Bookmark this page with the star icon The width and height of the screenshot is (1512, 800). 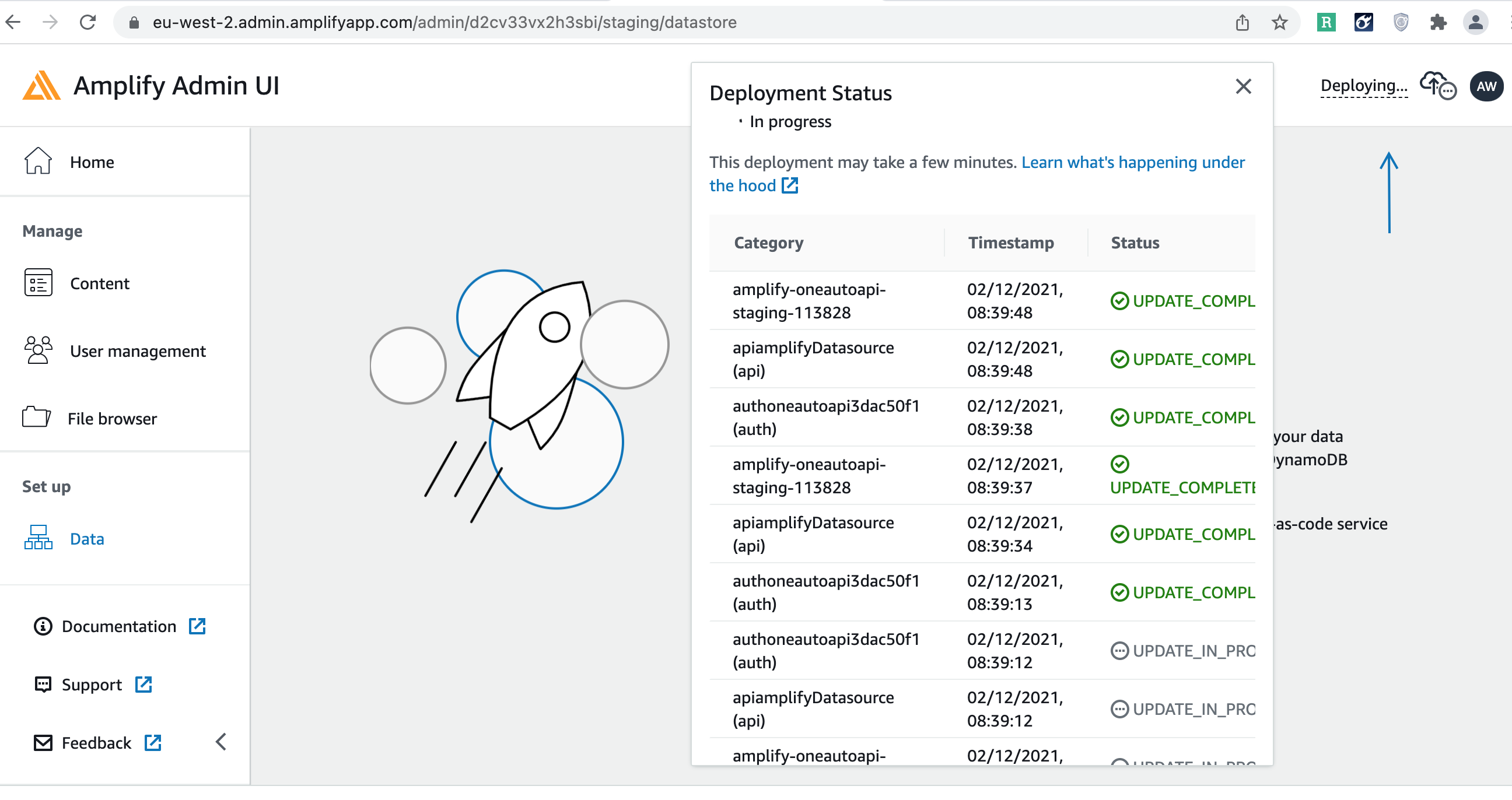pos(1280,22)
